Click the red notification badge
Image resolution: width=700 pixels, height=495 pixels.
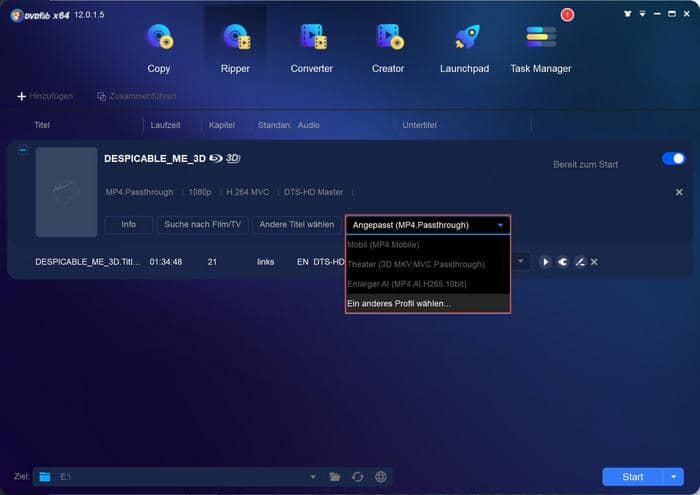click(567, 15)
